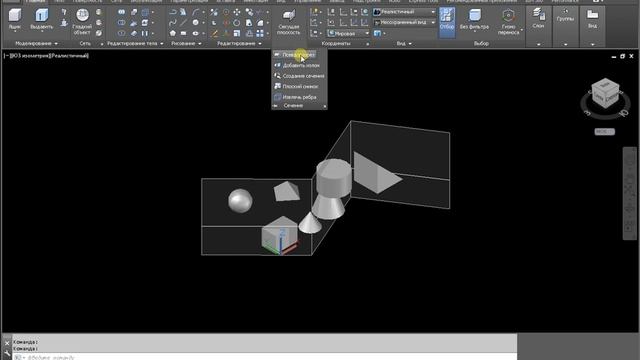Apply the solid Subtract tool

(x=121, y=23)
